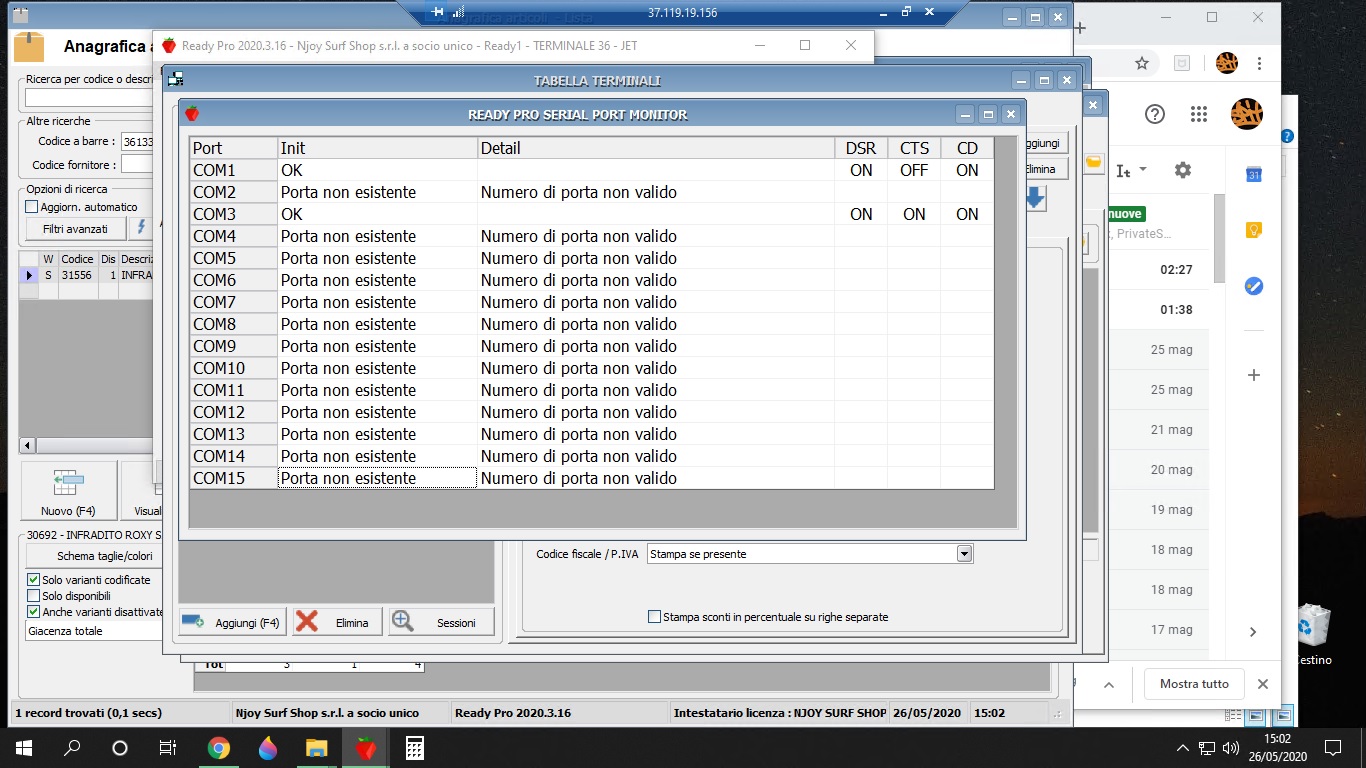This screenshot has width=1366, height=768.
Task: Open Chrome from the Windows taskbar
Action: (218, 747)
